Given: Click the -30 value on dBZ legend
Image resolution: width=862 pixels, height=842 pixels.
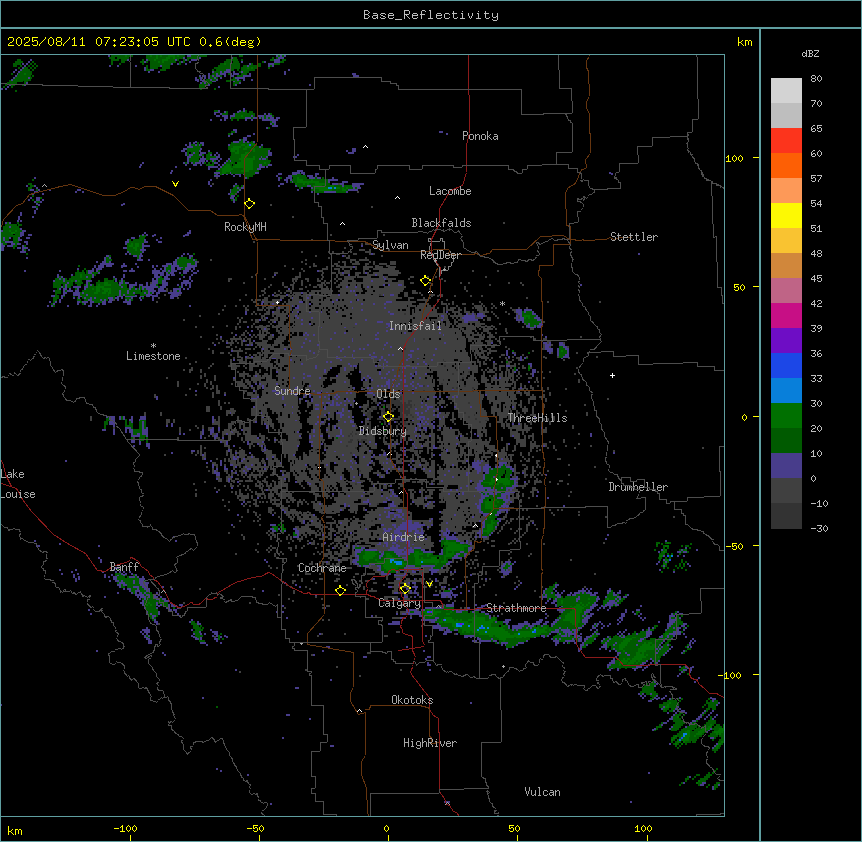Looking at the screenshot, I should click(x=819, y=528).
